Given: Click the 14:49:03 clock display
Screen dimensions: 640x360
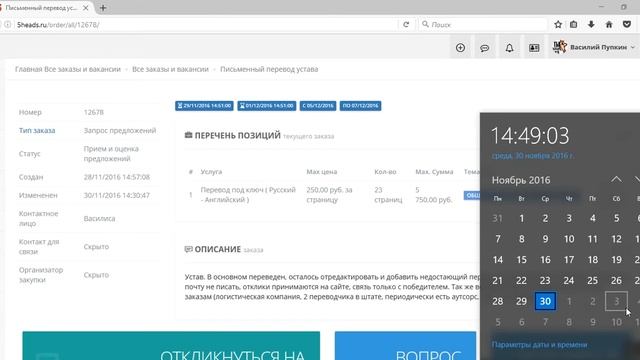Looking at the screenshot, I should click(530, 136).
